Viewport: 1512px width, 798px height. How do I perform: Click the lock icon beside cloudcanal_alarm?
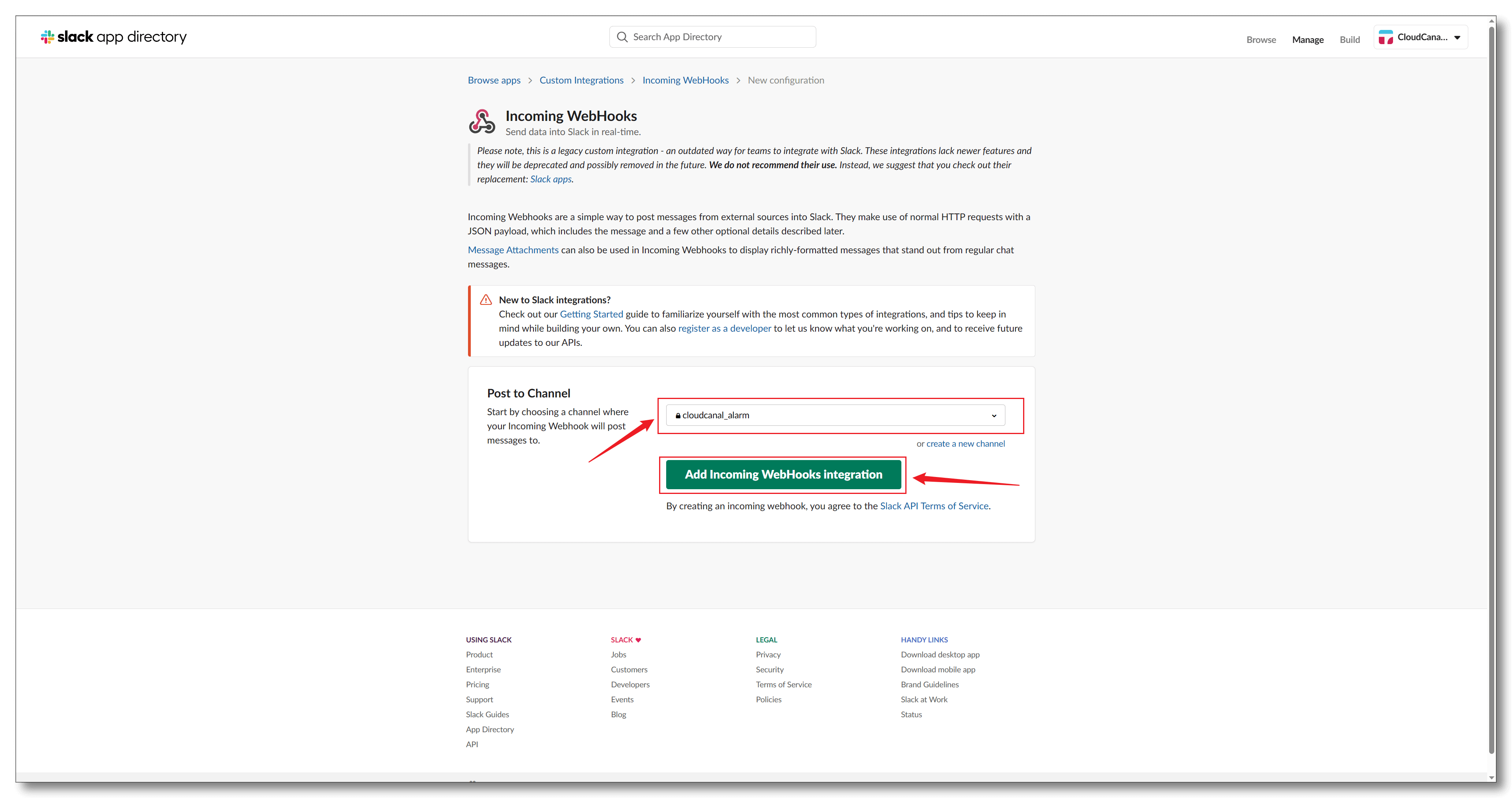click(678, 416)
